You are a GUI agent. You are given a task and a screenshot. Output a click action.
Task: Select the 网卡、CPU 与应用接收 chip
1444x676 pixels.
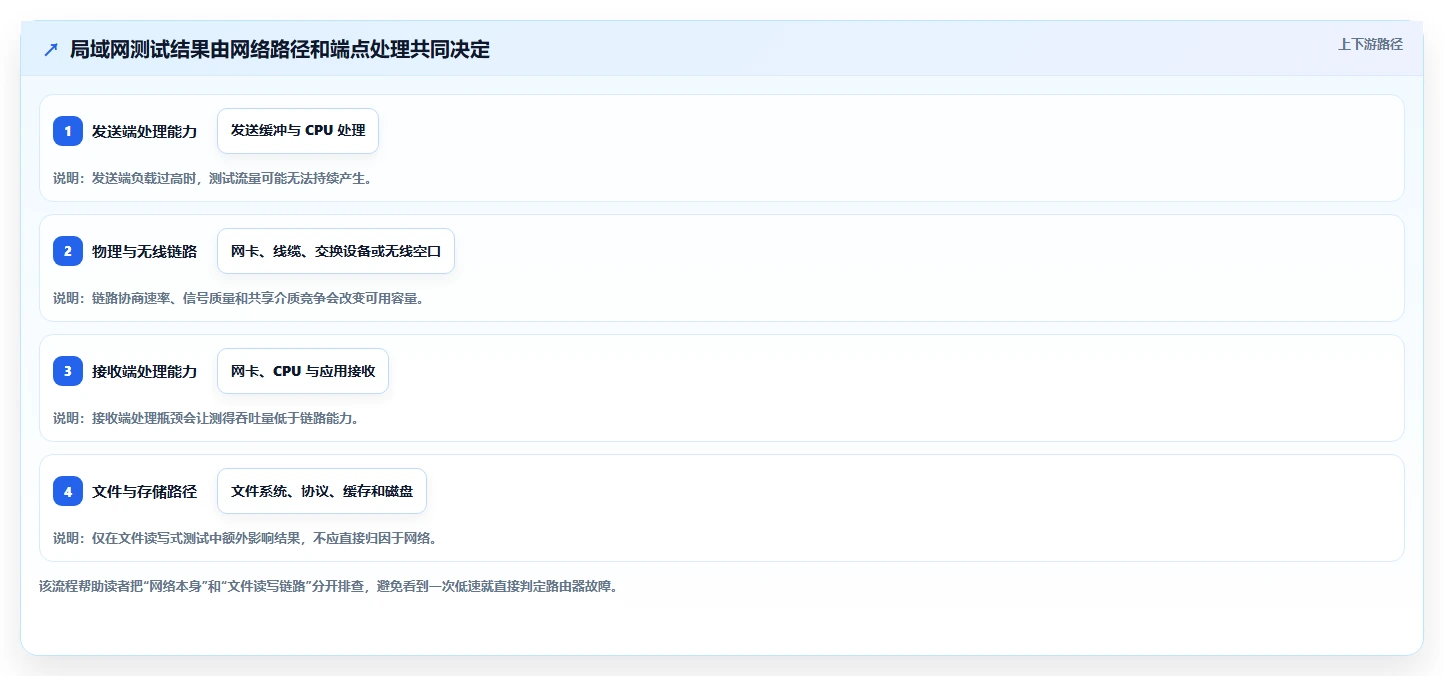point(303,371)
